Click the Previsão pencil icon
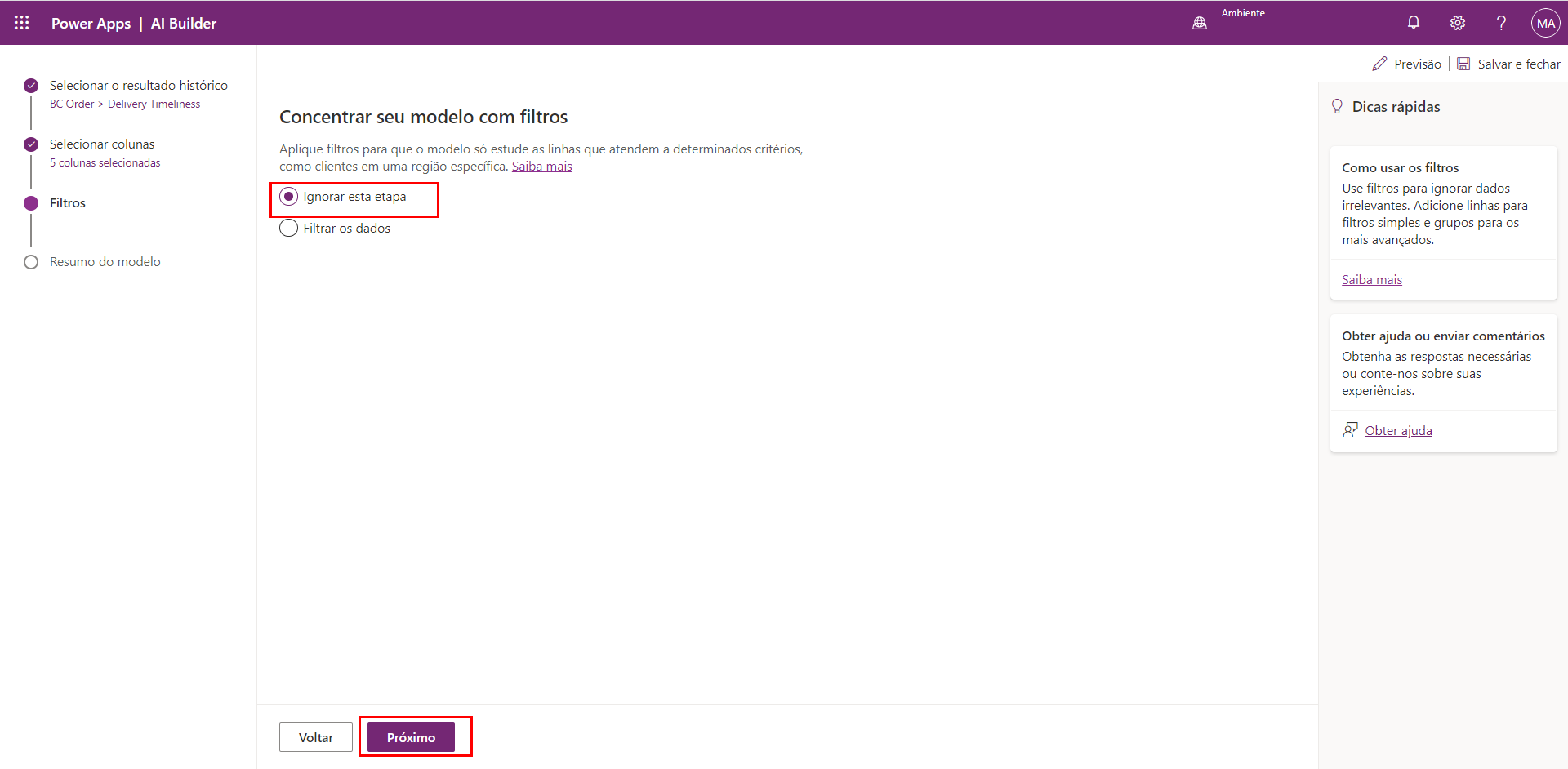Screen dimensions: 1568x769 click(1379, 64)
